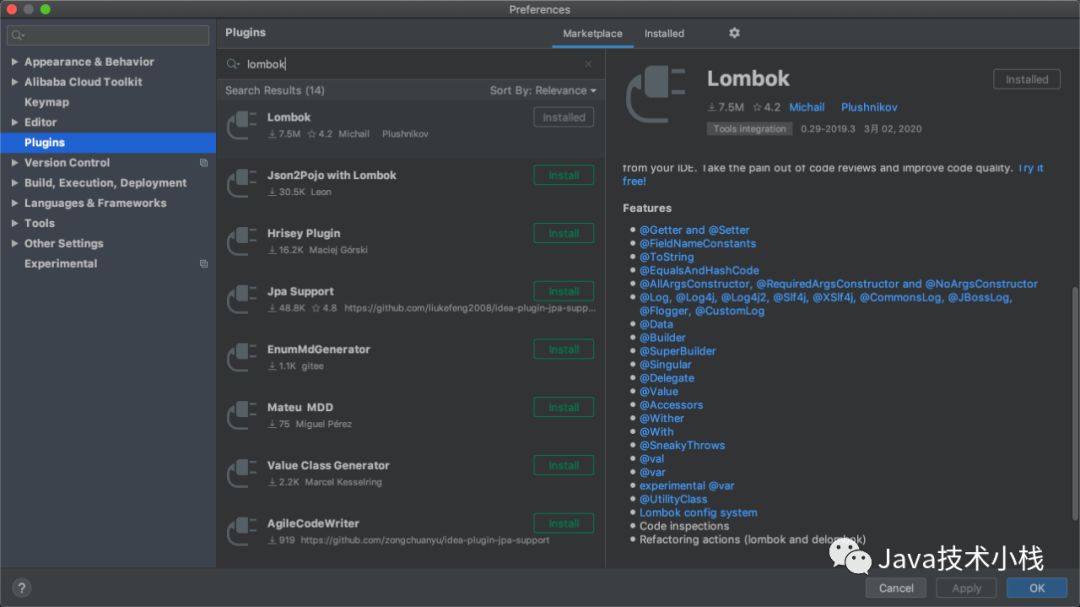
Task: Click the OK button
Action: click(x=1037, y=588)
